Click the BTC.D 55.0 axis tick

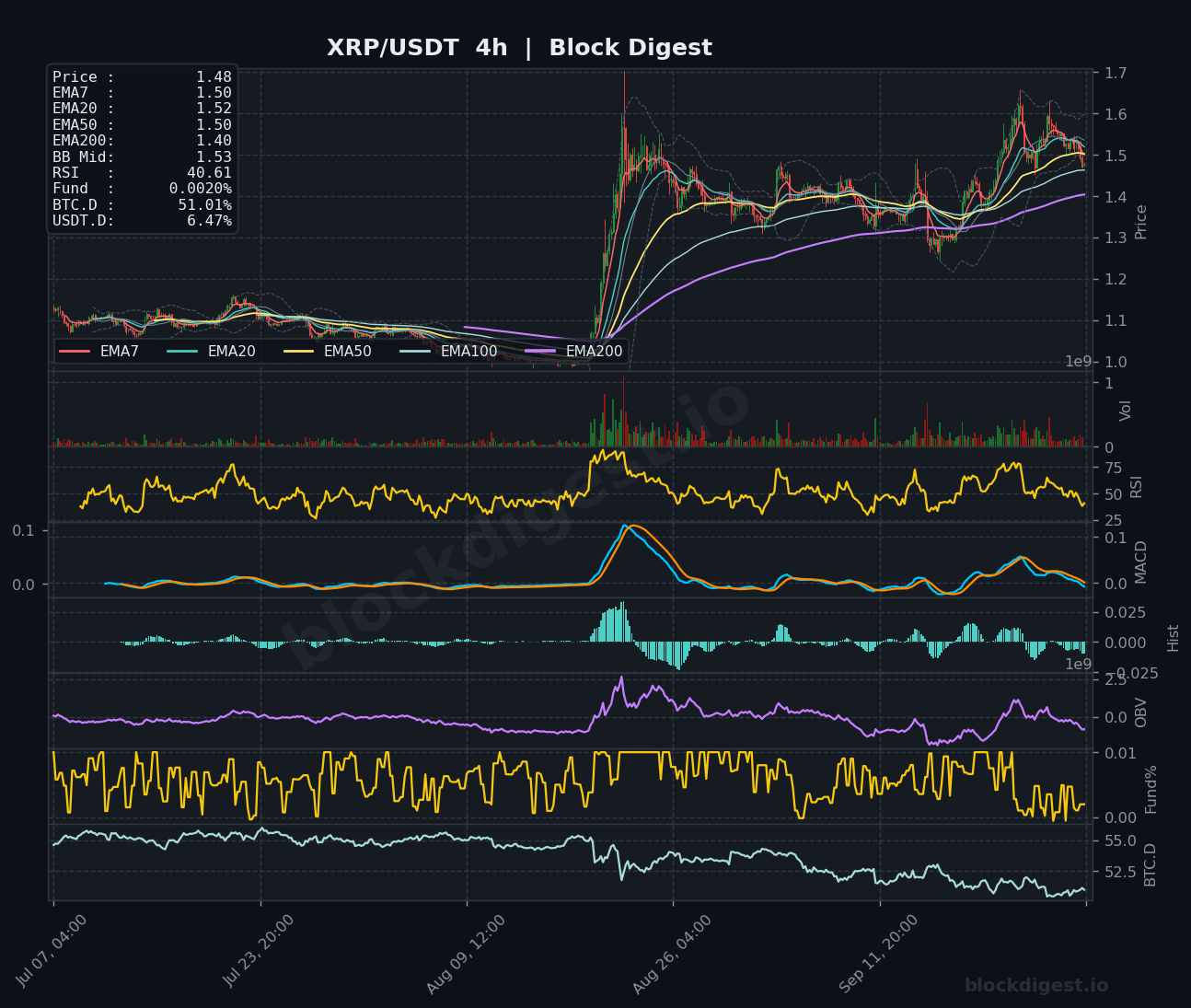1120,840
